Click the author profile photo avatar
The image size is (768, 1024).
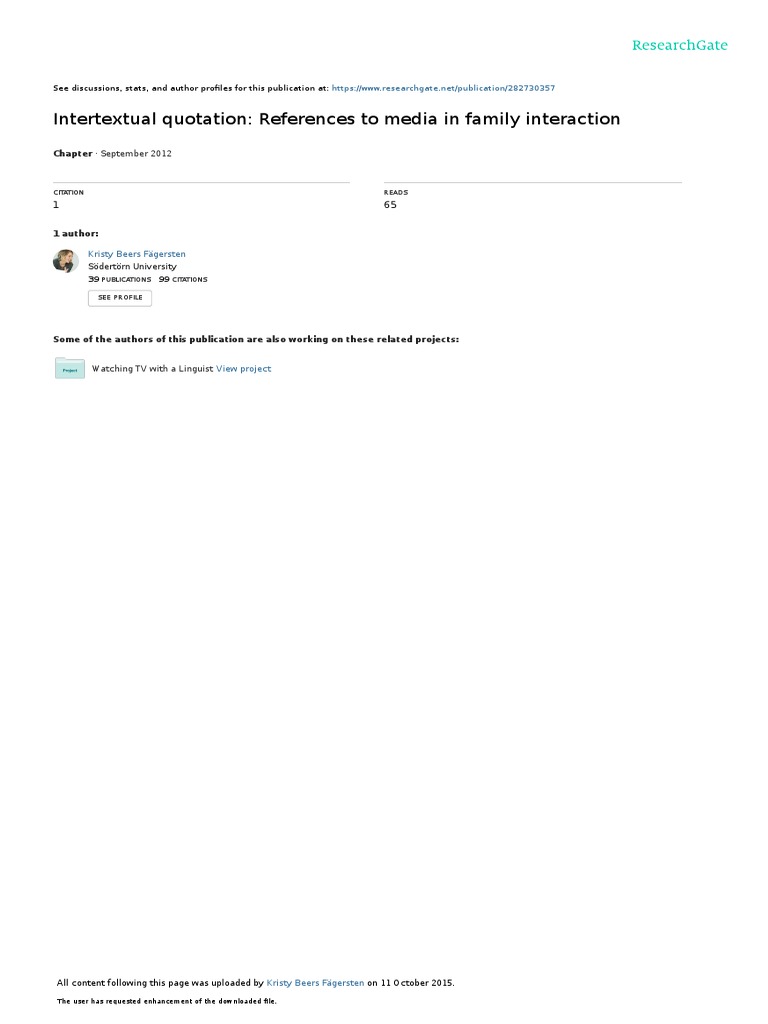(x=65, y=261)
